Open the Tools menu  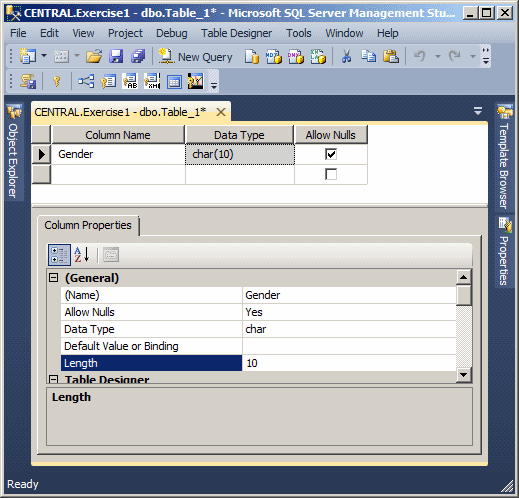pos(299,33)
